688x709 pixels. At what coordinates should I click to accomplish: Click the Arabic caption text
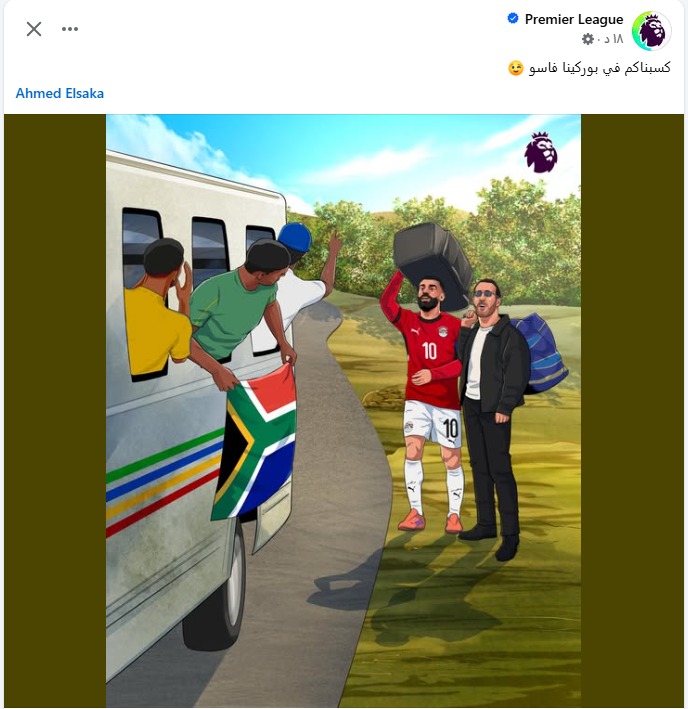[600, 68]
